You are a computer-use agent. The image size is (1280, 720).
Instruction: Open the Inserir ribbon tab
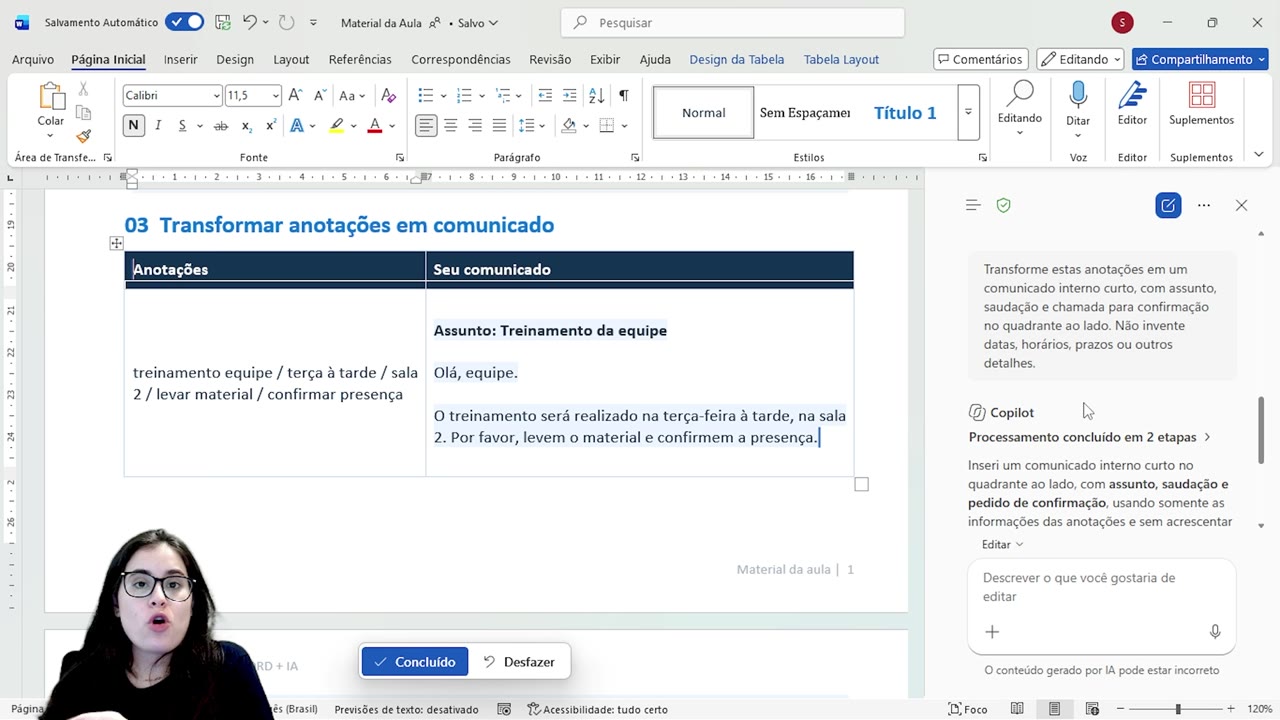[x=180, y=59]
